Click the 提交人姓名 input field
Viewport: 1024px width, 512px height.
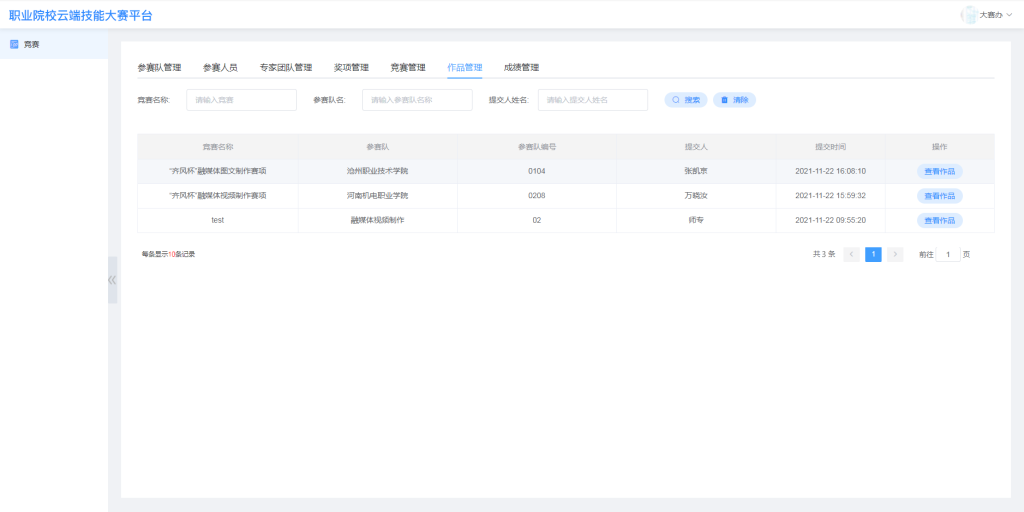pos(593,100)
